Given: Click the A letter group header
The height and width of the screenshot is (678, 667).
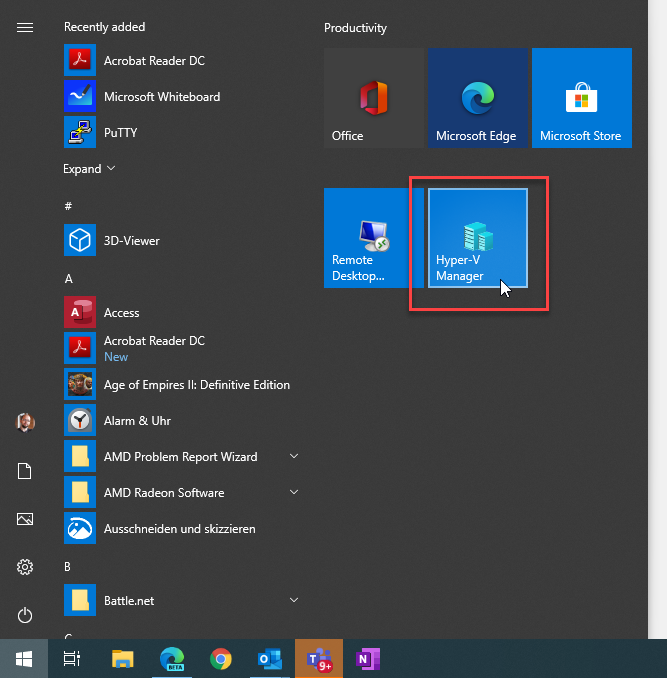Looking at the screenshot, I should point(68,279).
